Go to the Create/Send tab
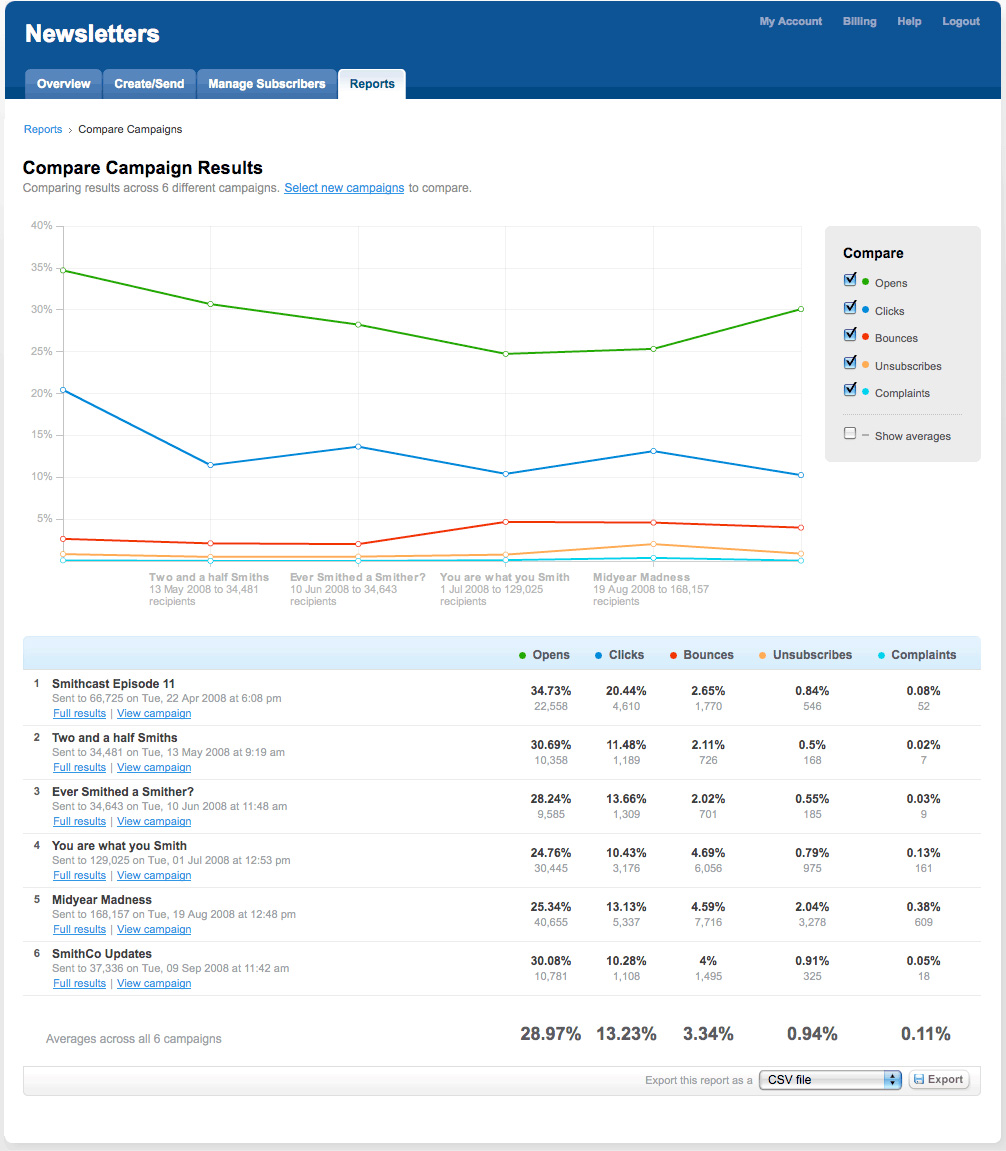The width and height of the screenshot is (1006, 1151). click(149, 84)
